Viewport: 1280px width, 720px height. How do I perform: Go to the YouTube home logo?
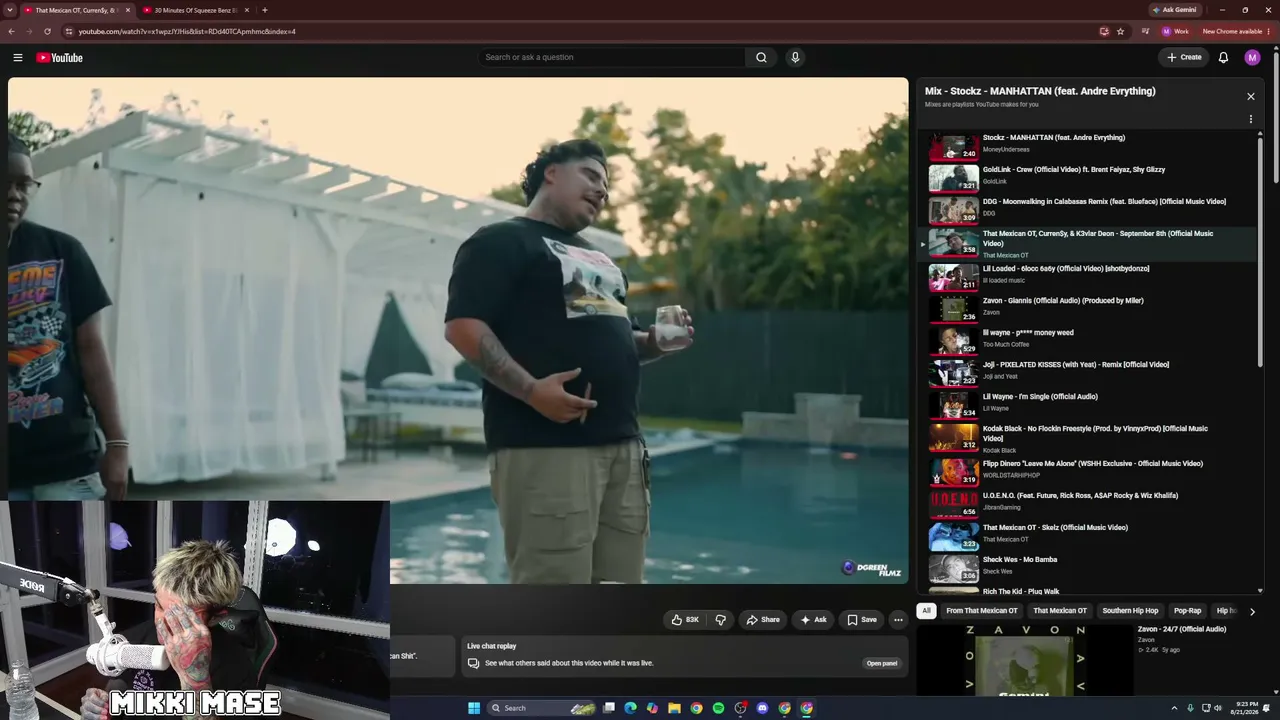pyautogui.click(x=60, y=57)
